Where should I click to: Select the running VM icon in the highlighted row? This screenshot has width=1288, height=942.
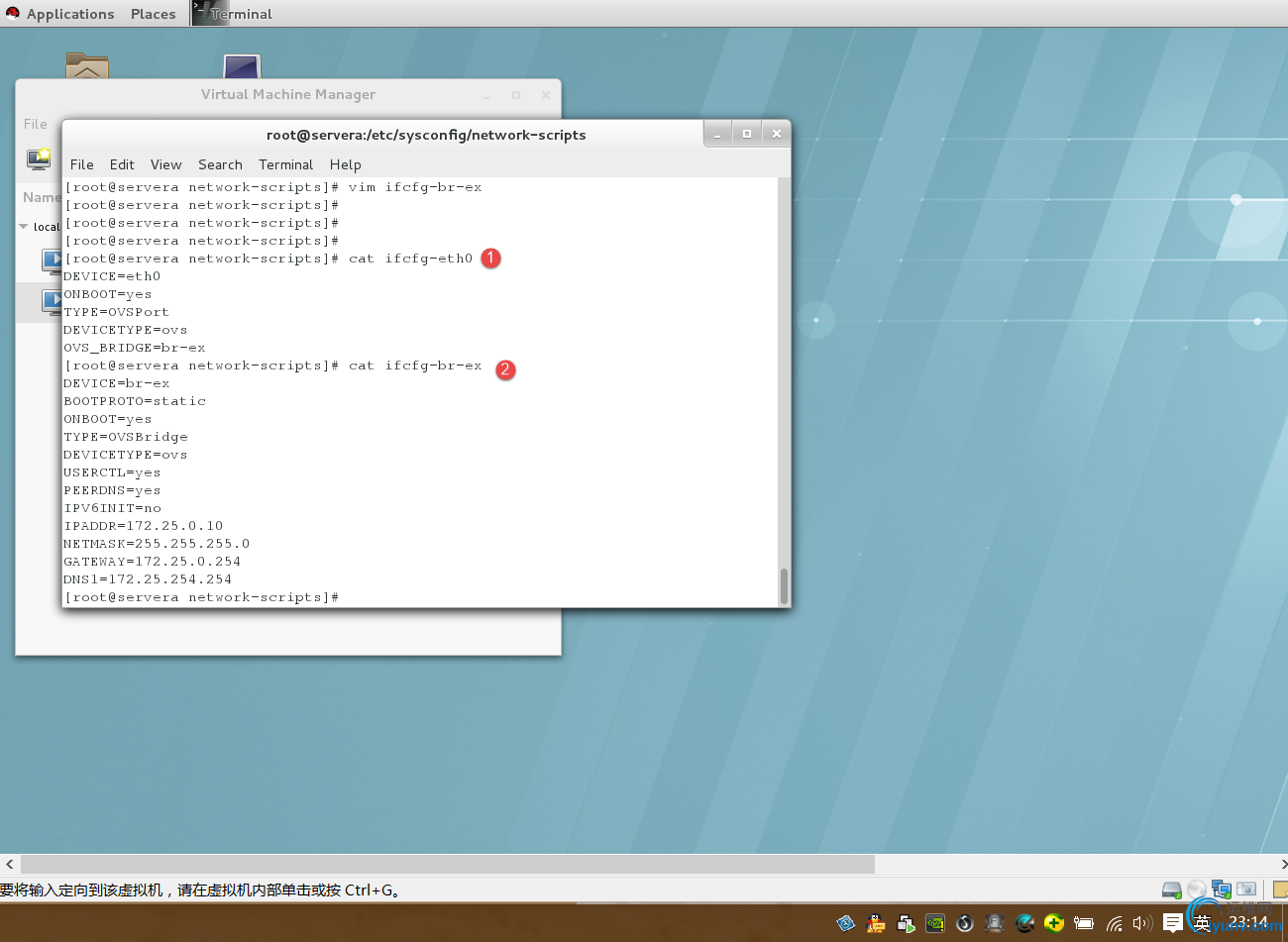tap(52, 300)
